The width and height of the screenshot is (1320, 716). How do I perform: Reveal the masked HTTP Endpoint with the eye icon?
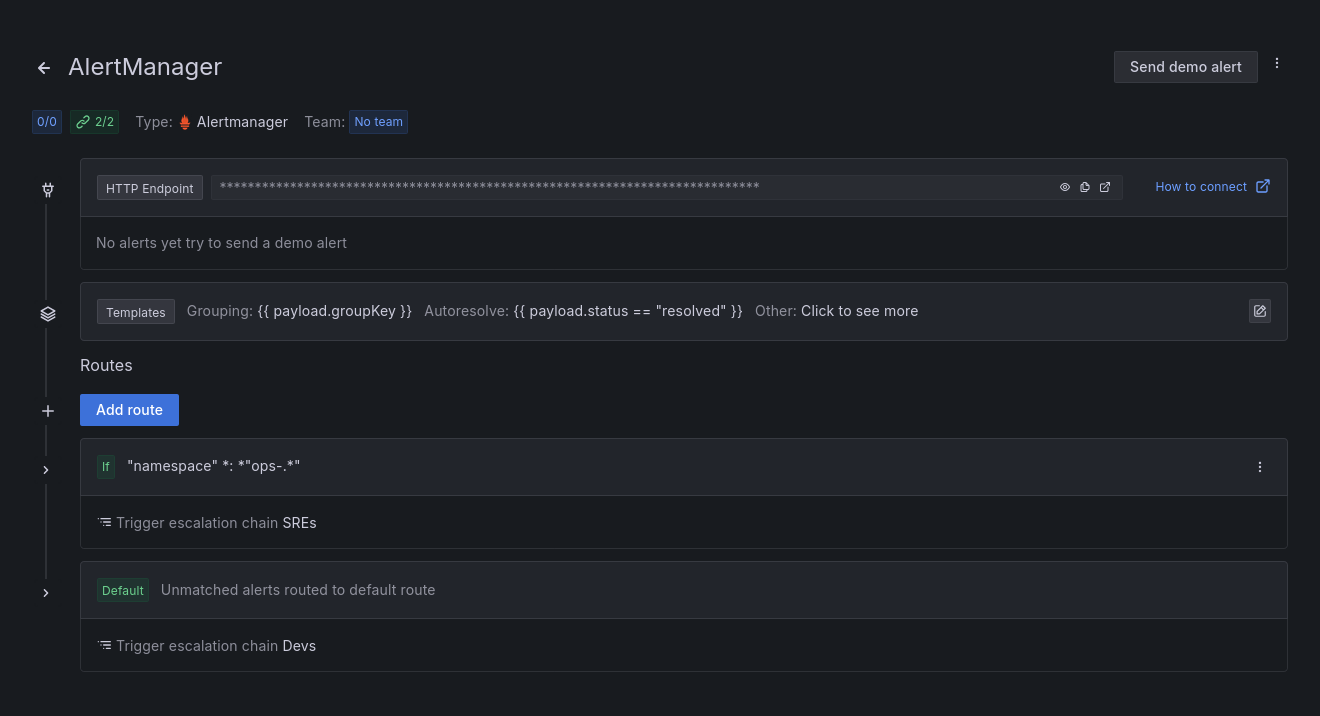1064,187
